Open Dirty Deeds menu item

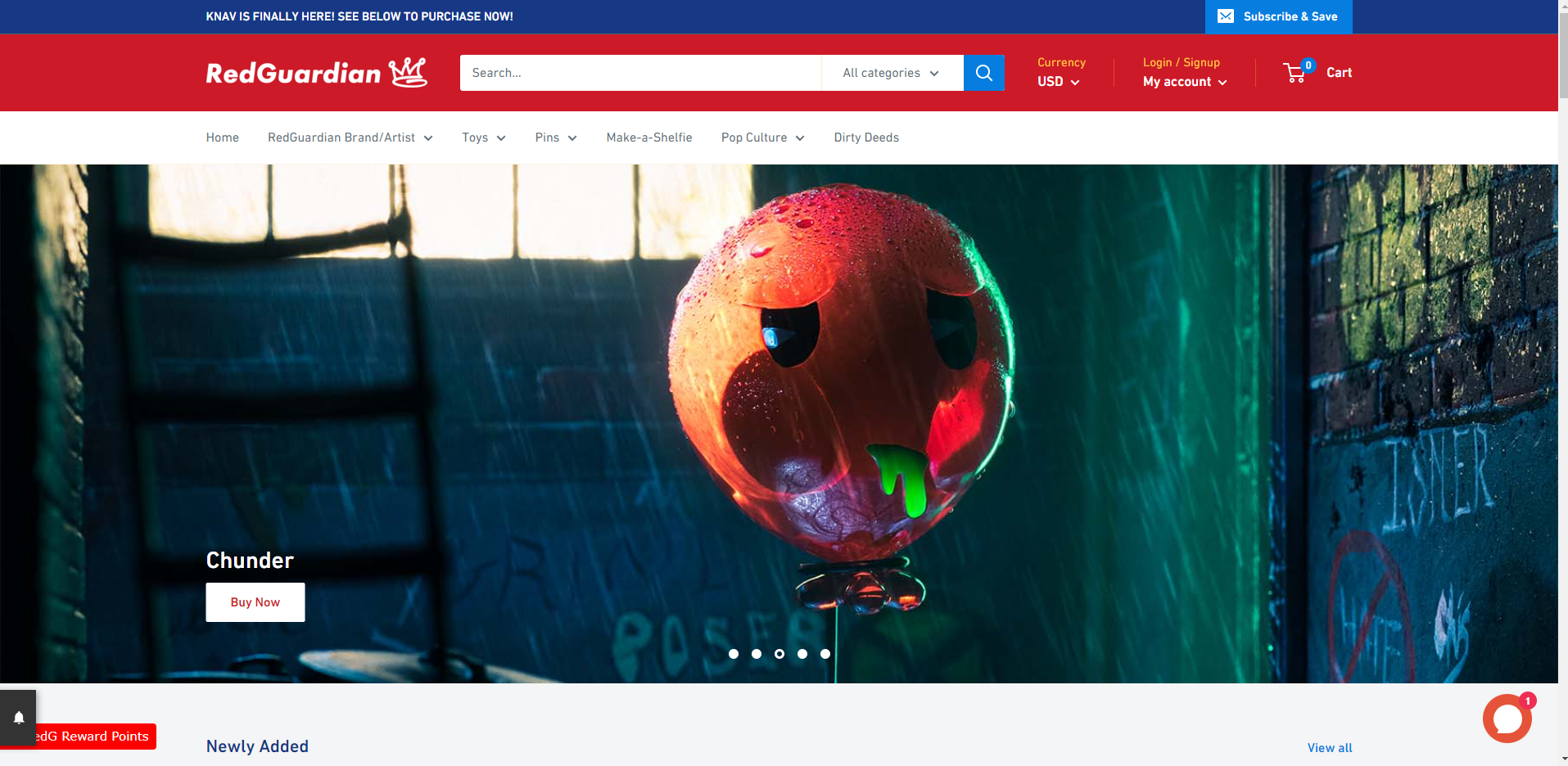coord(866,137)
